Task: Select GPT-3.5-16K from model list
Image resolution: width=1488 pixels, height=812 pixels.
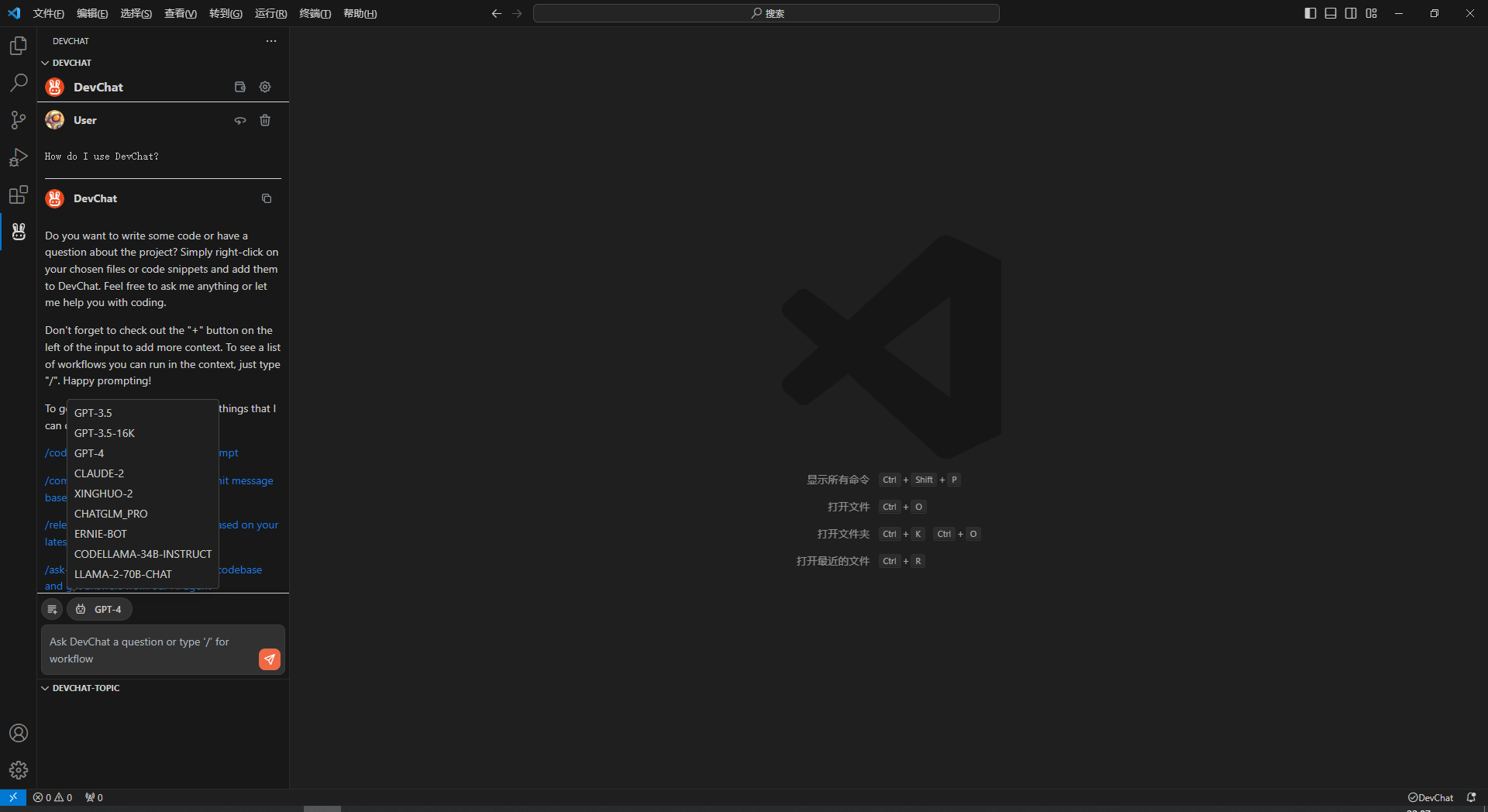Action: click(x=143, y=433)
